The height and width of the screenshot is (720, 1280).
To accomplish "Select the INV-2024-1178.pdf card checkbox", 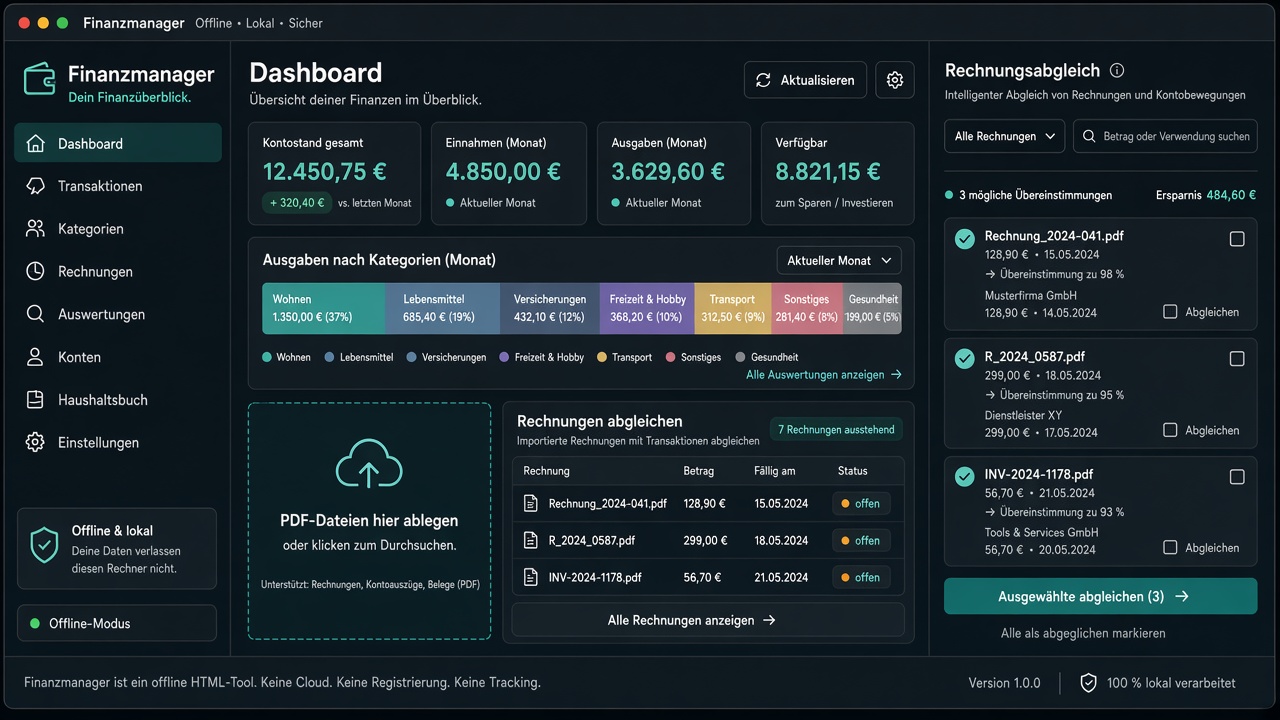I will 1237,477.
